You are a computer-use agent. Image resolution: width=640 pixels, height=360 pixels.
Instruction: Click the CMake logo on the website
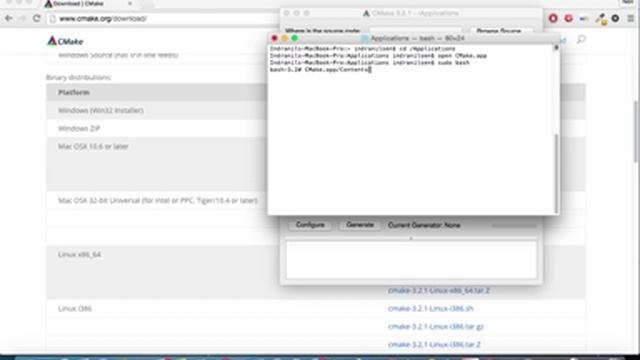click(65, 41)
